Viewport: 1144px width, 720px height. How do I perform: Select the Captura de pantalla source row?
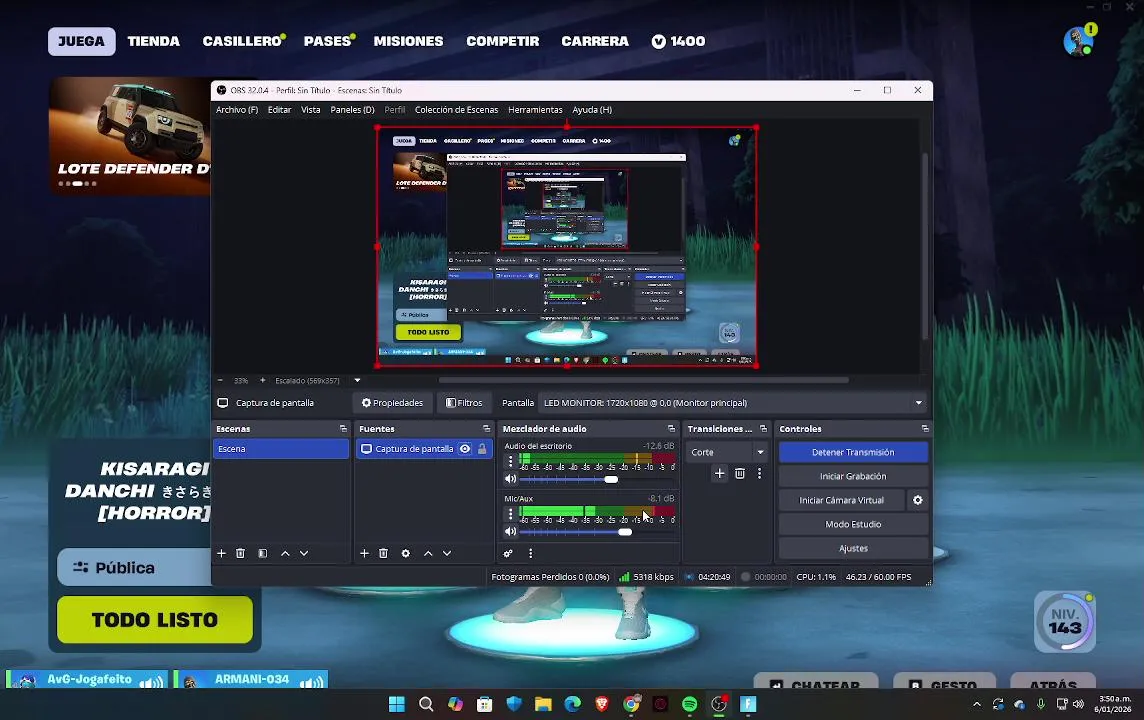pos(424,449)
